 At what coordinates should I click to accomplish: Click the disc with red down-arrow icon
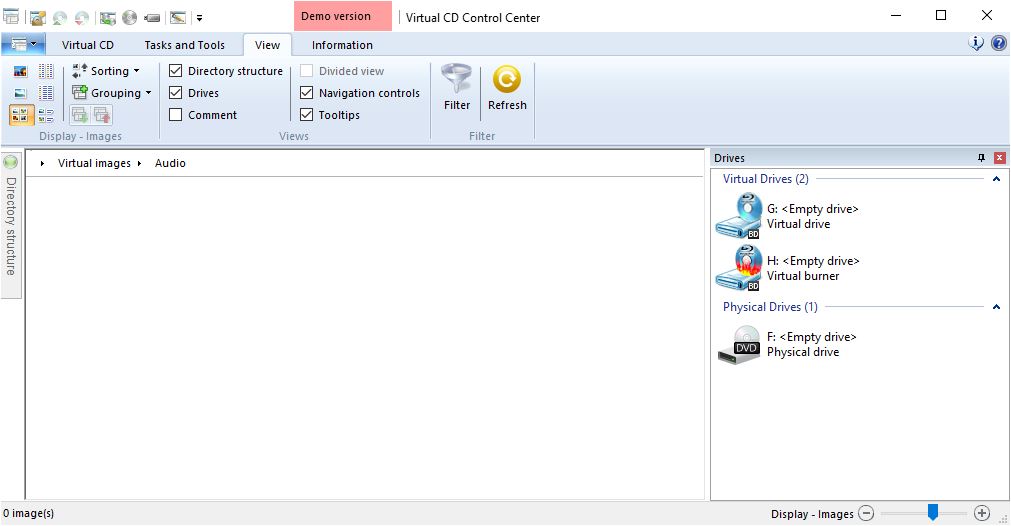click(x=82, y=17)
